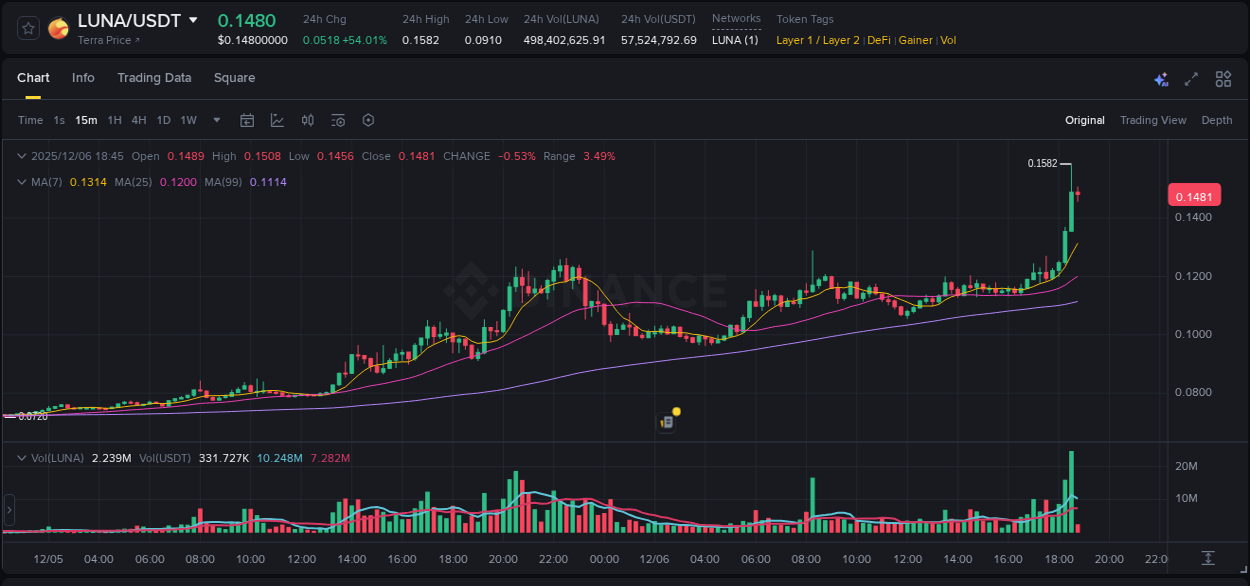Viewport: 1250px width, 586px height.
Task: Open chart settings via the hexagon icon
Action: point(368,119)
